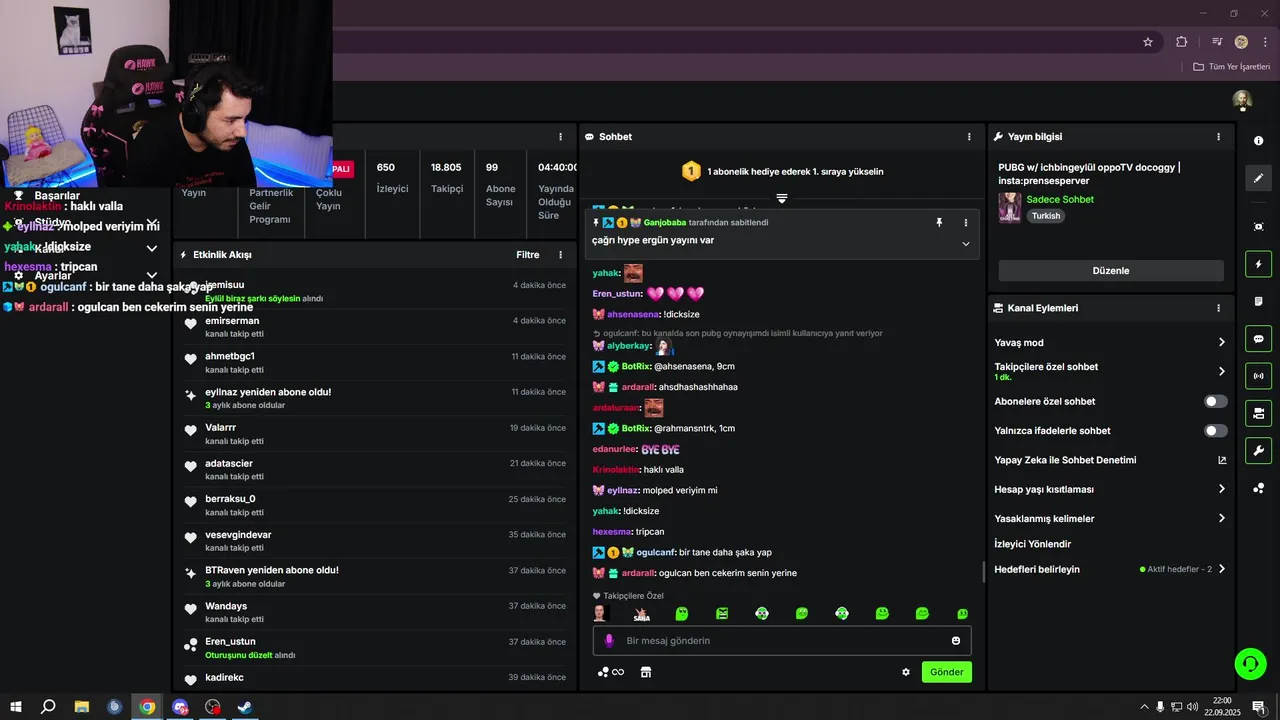Open the green headset support button
This screenshot has width=1280, height=720.
1250,663
